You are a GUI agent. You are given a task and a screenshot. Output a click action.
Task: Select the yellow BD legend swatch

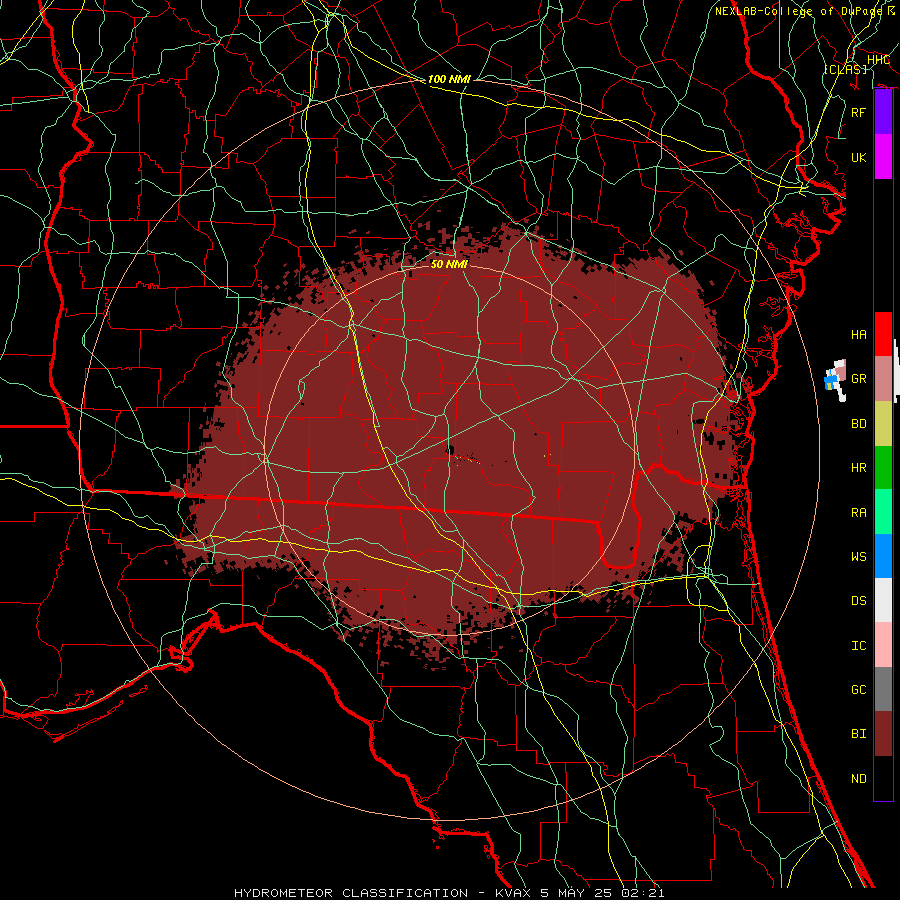click(x=883, y=424)
